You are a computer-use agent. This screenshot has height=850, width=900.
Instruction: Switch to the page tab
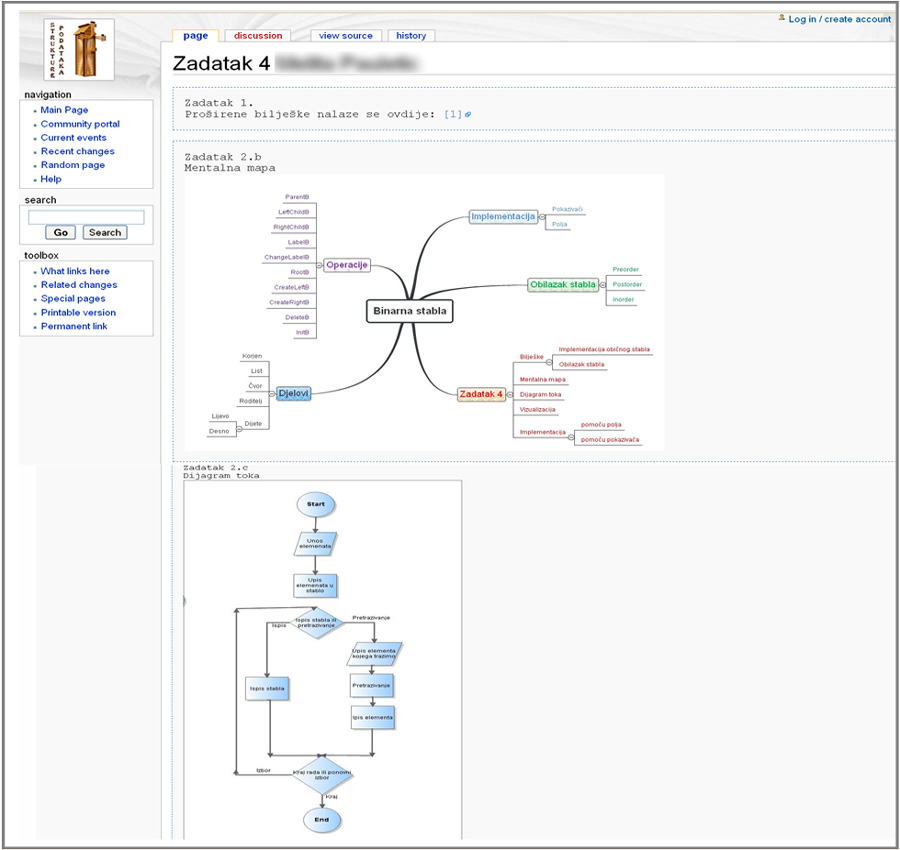(196, 36)
